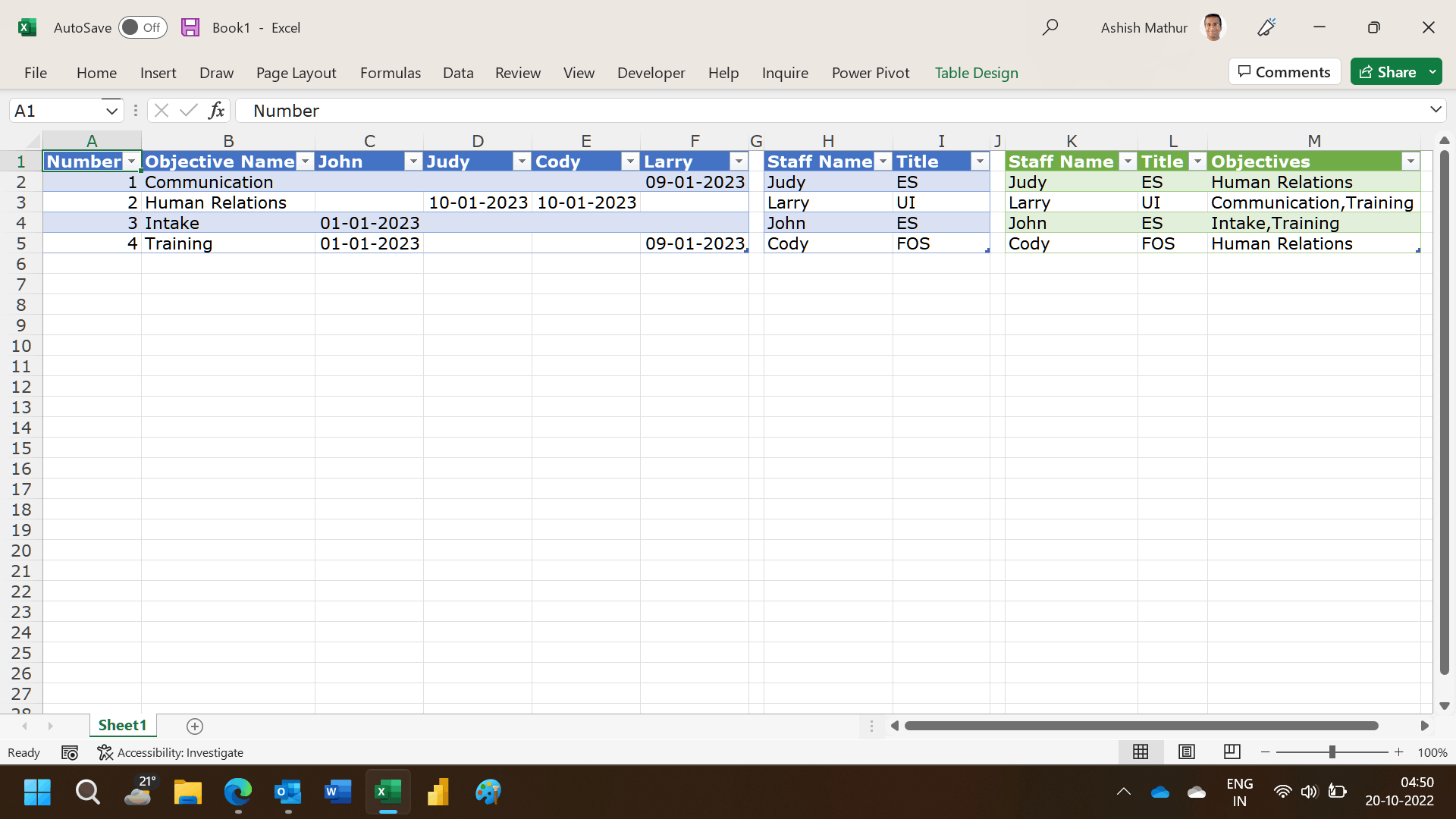Open the blue table Title filter dropdown
The image size is (1456, 819).
pyautogui.click(x=980, y=162)
